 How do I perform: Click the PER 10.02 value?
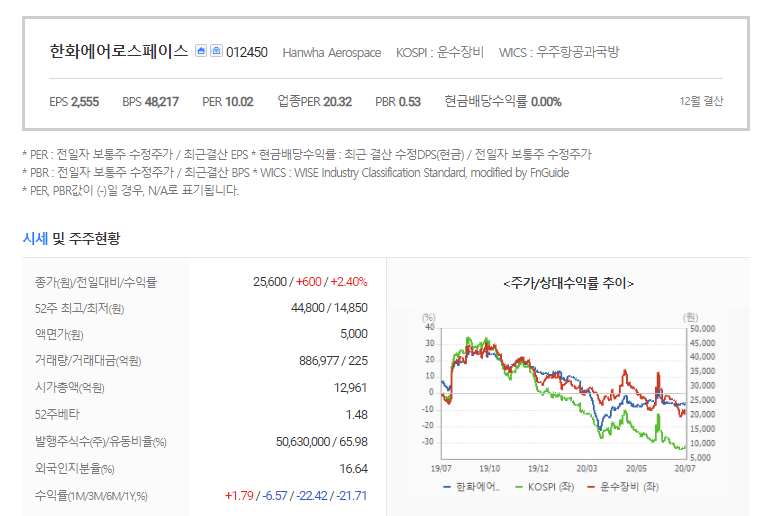[228, 102]
